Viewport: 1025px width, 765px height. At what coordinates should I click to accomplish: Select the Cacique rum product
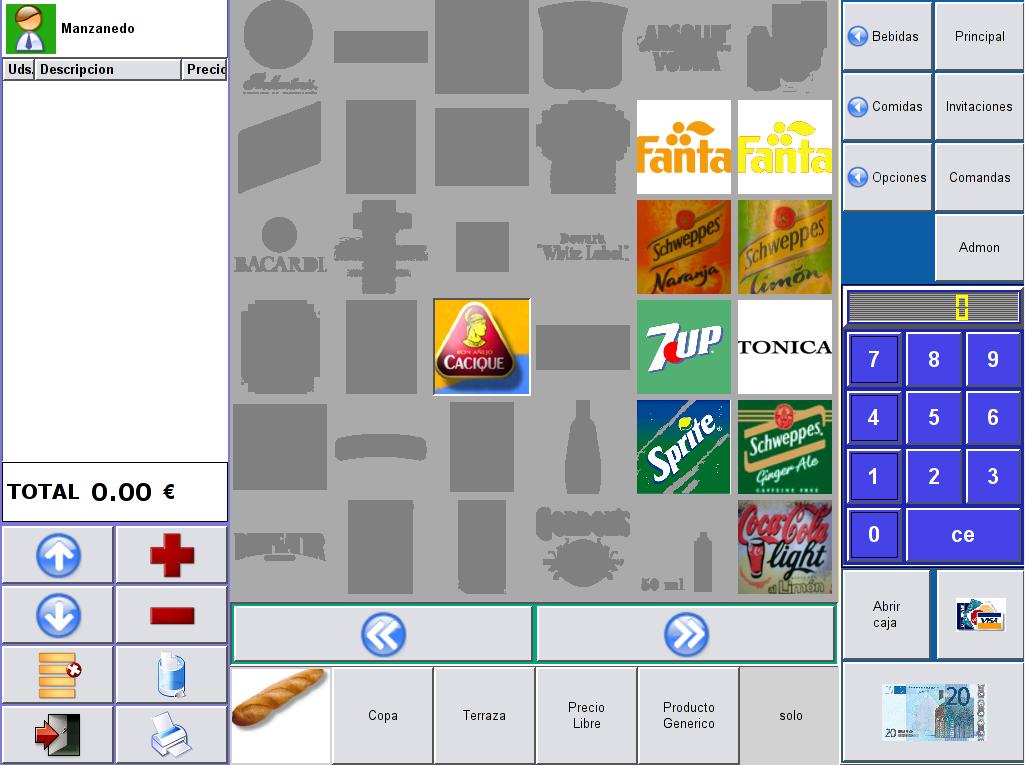coord(482,347)
